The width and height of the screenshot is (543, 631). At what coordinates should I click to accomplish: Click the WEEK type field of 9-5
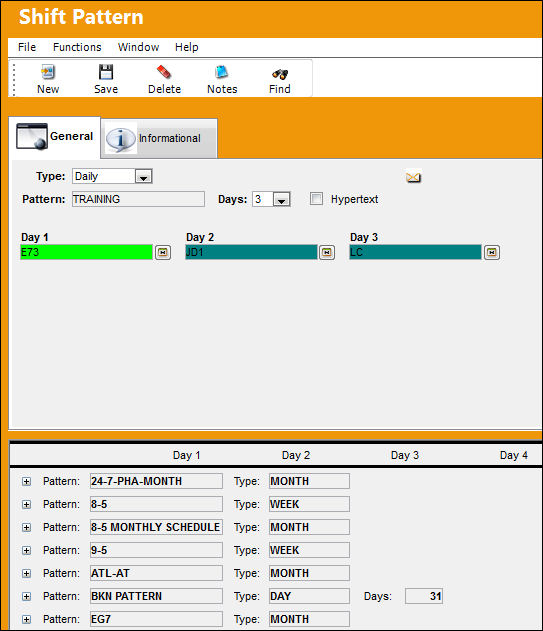tap(309, 550)
